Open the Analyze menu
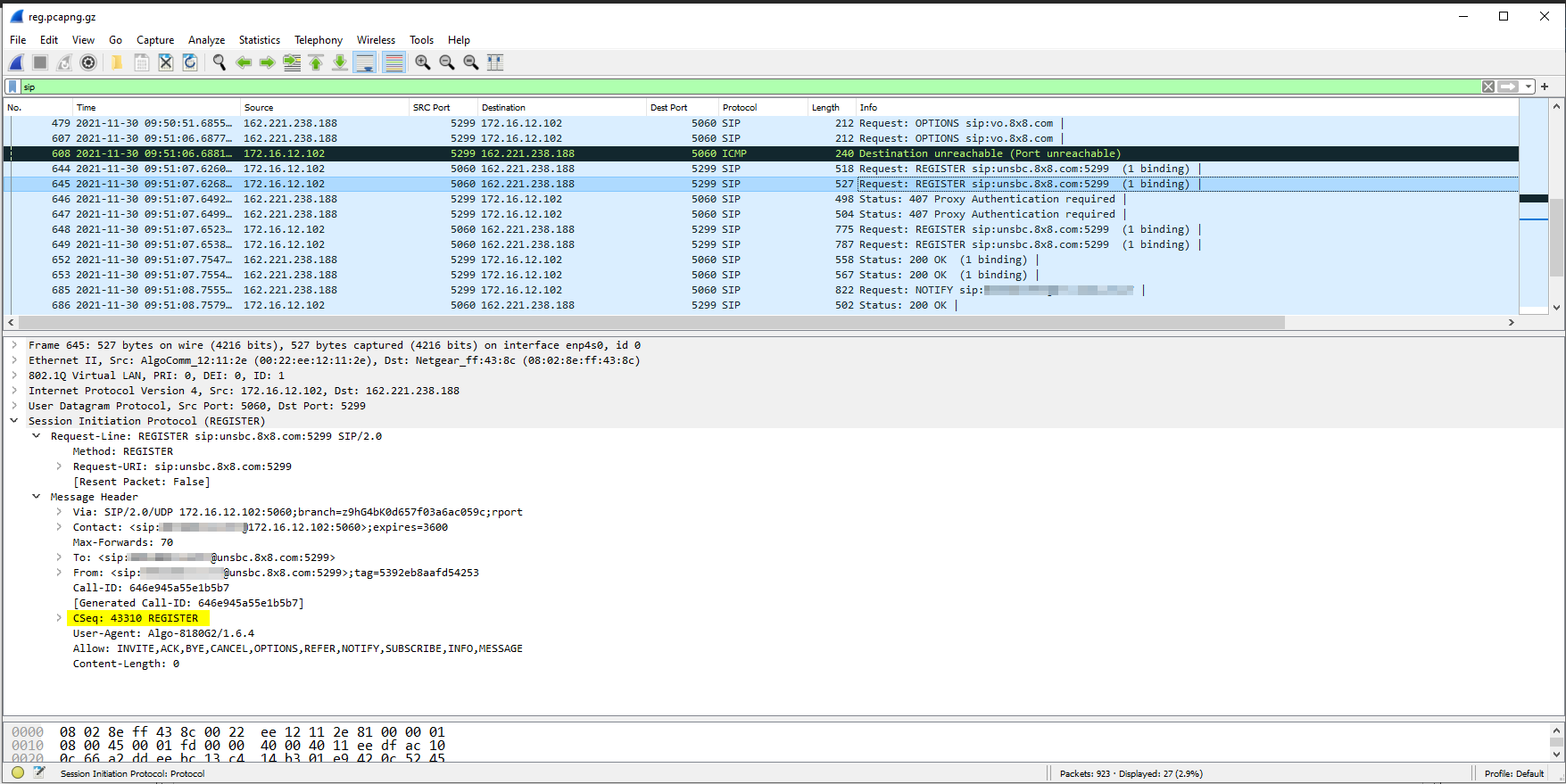 click(x=206, y=40)
